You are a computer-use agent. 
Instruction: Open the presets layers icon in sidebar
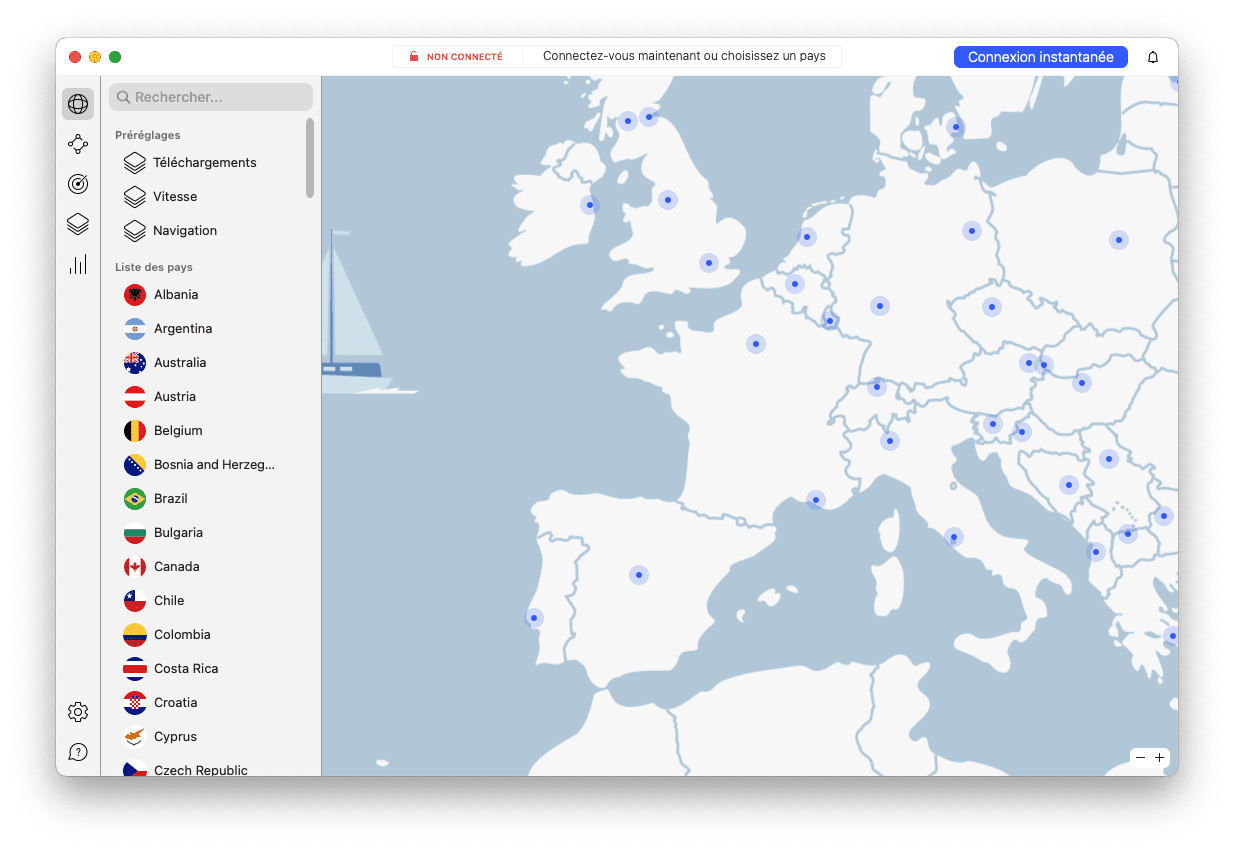point(78,224)
